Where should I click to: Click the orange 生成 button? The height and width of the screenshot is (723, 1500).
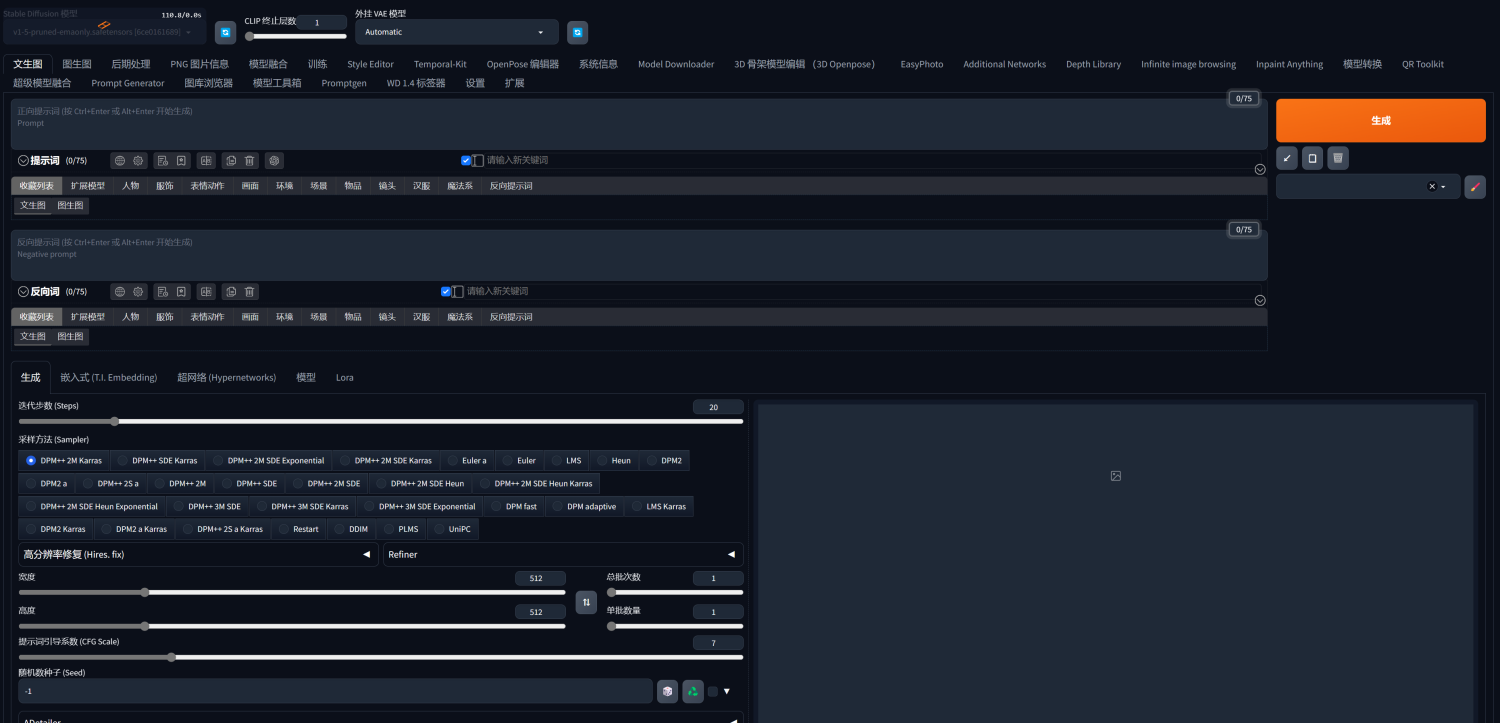[x=1381, y=120]
